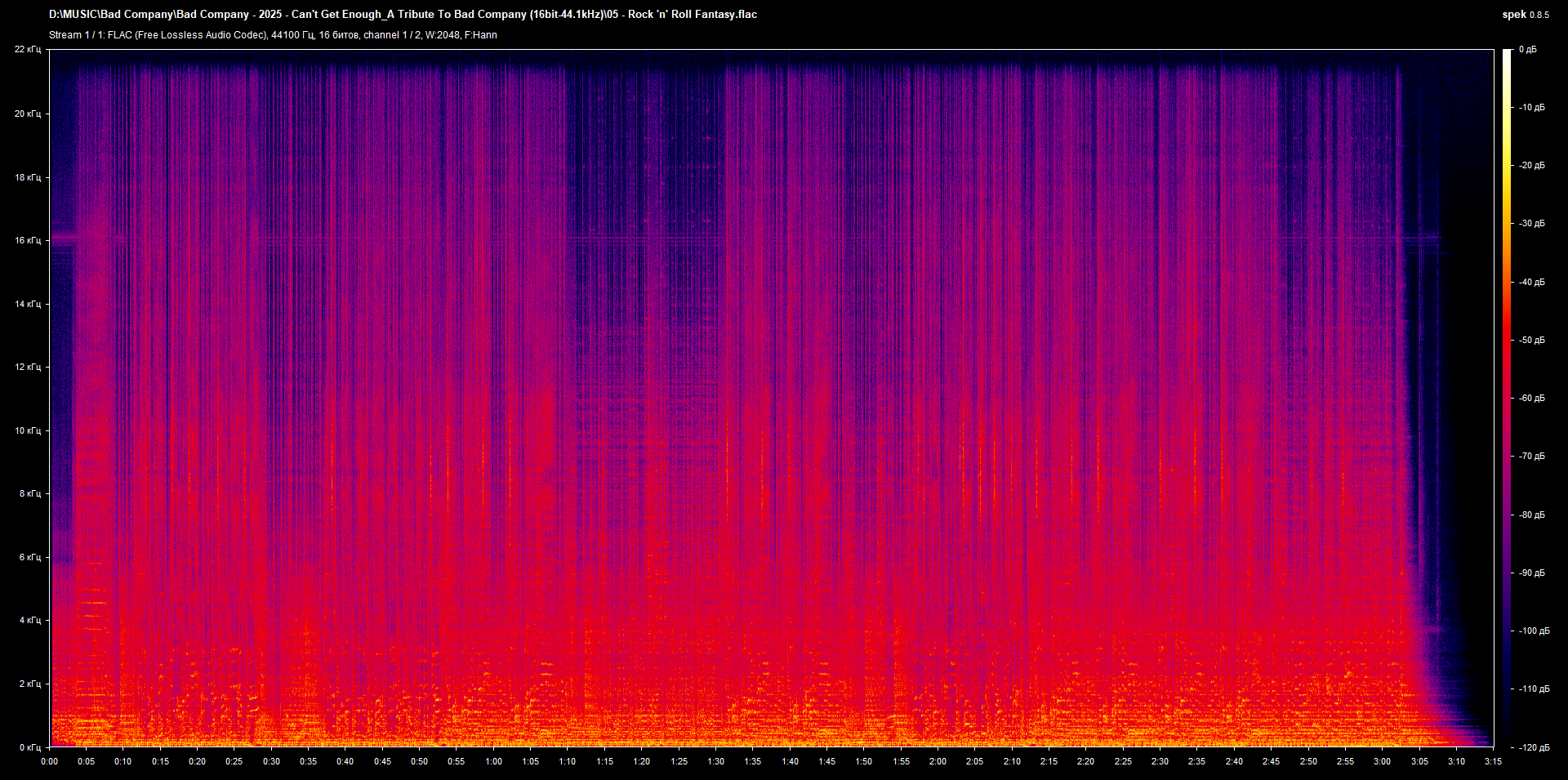This screenshot has width=1568, height=780.
Task: Click the 2:00 mark on the time axis
Action: tap(938, 761)
